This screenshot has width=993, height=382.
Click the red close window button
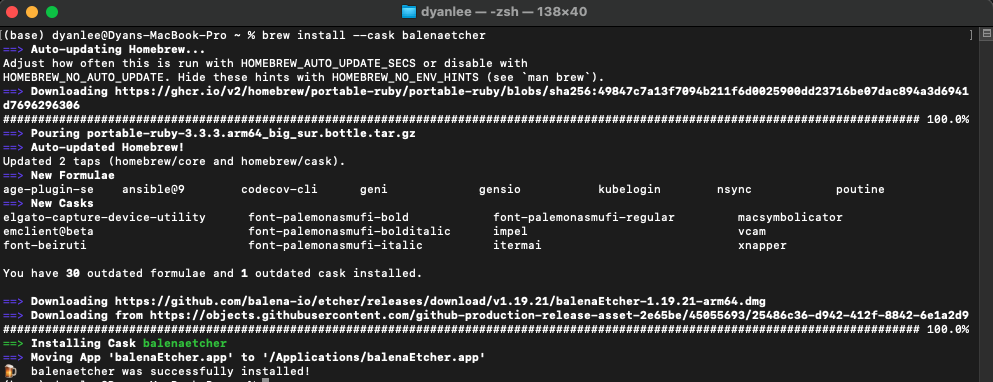coord(12,11)
